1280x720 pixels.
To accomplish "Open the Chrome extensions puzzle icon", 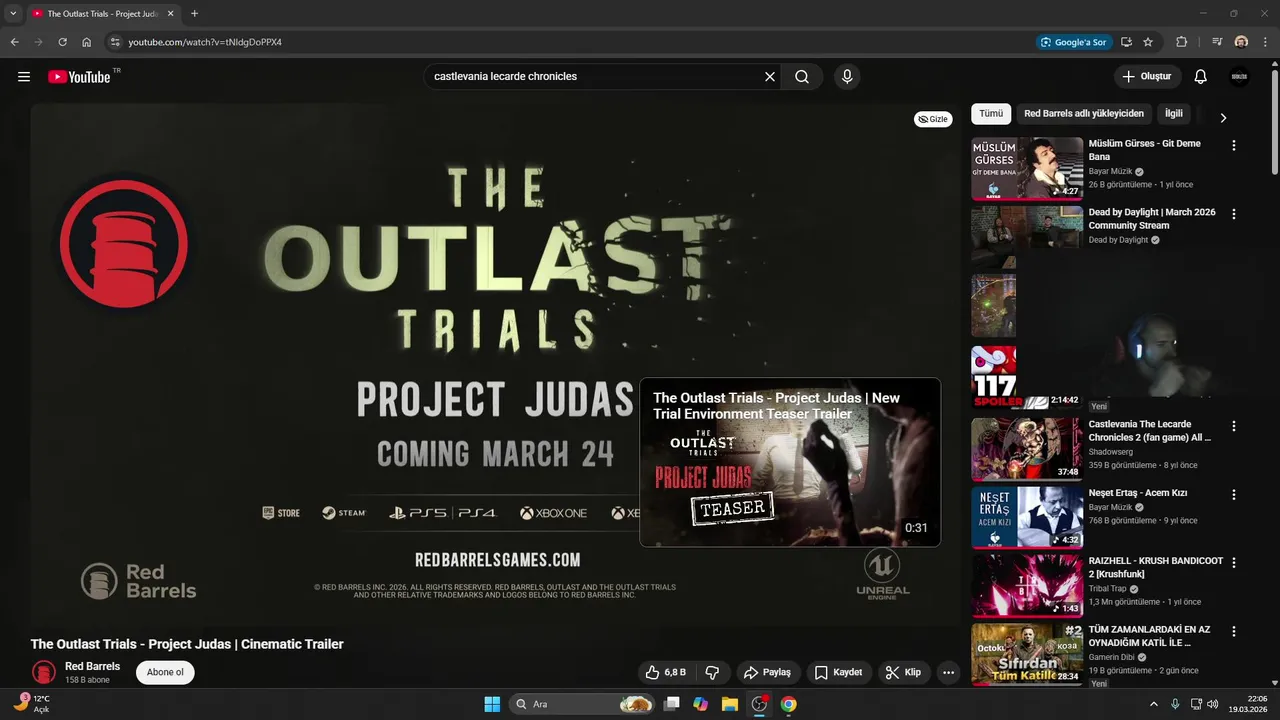I will coord(1181,42).
